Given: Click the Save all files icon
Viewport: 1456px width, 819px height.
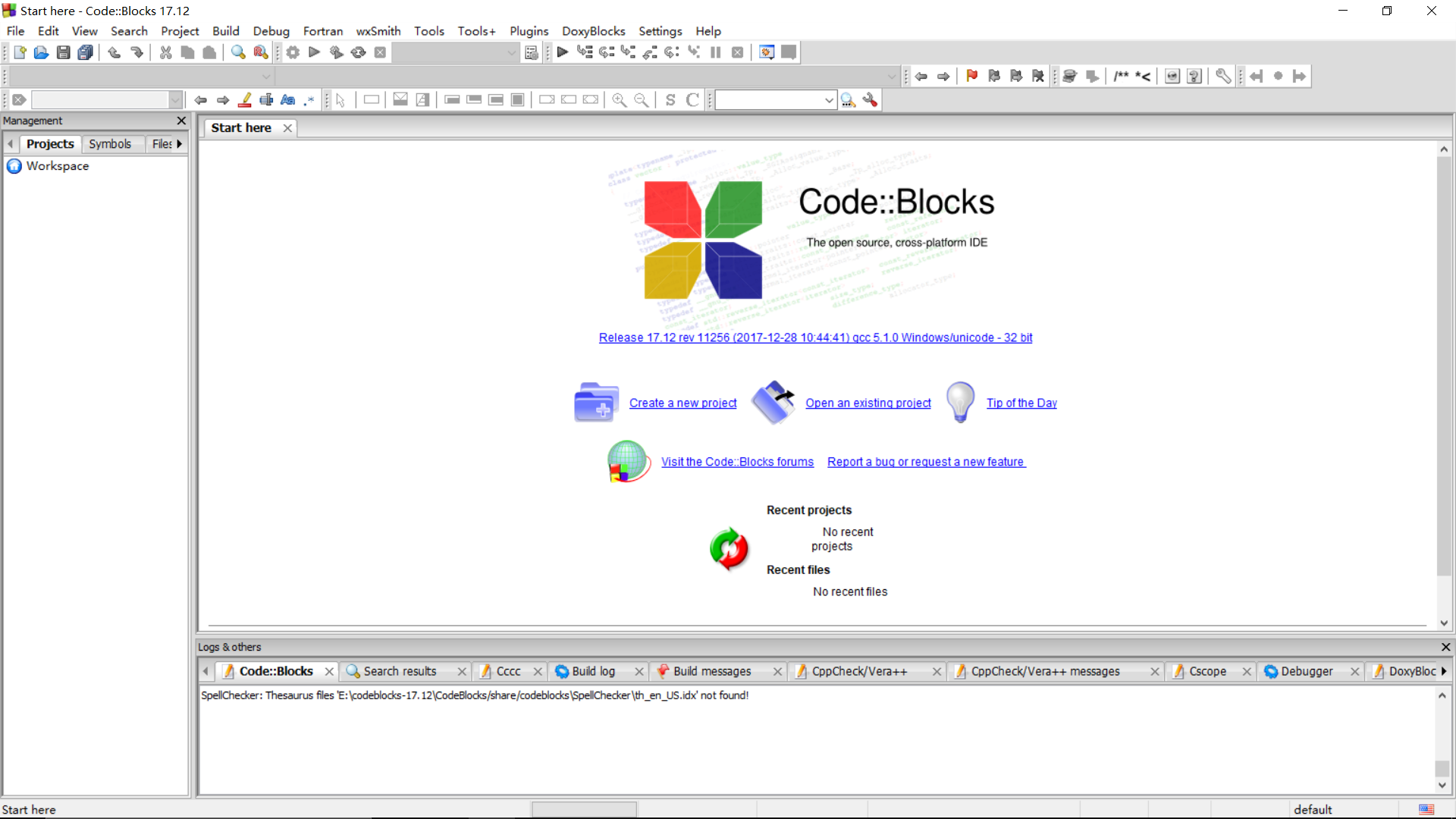Looking at the screenshot, I should click(x=86, y=52).
